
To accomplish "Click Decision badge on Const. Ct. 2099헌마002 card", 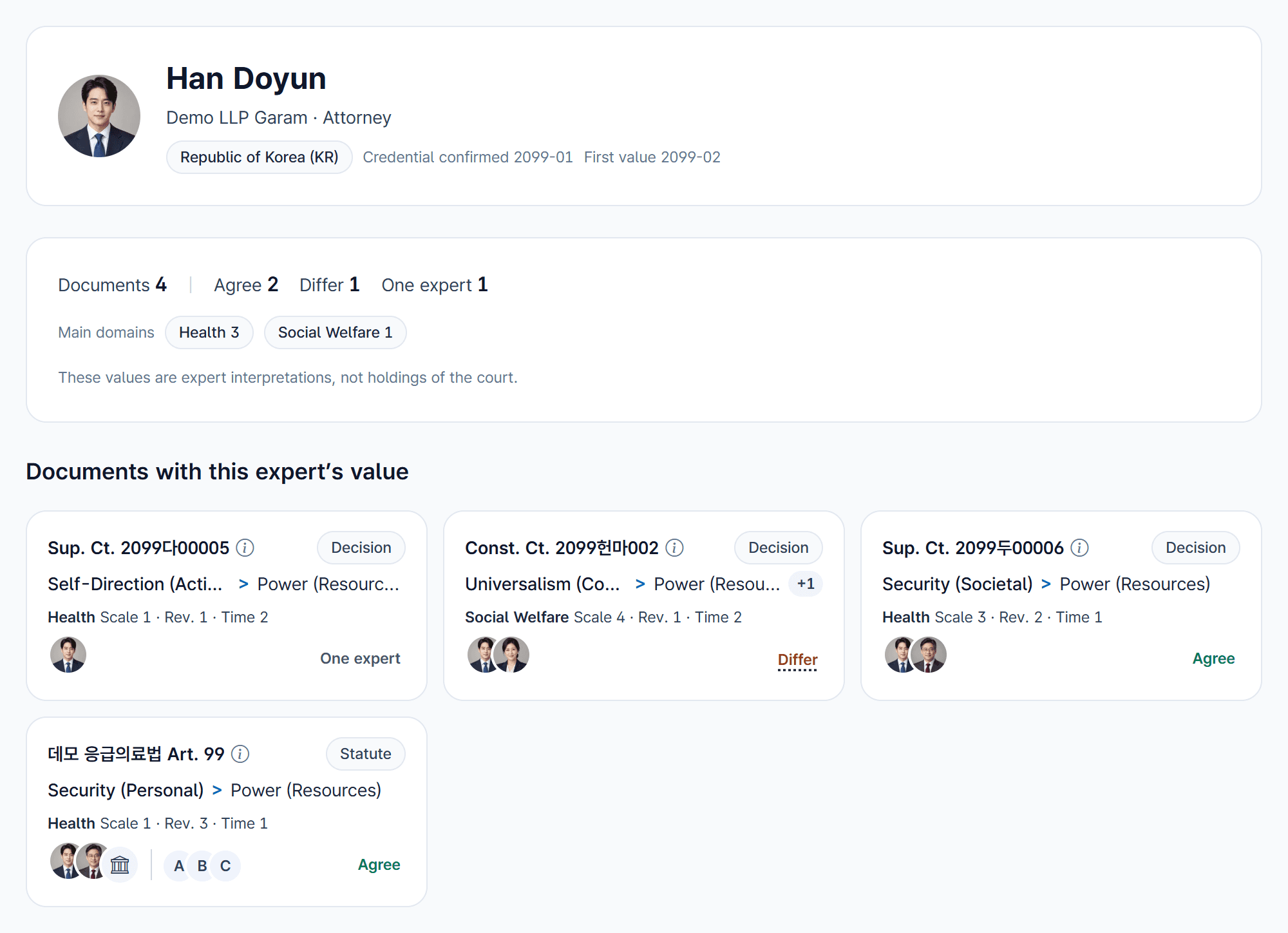I will 779,548.
